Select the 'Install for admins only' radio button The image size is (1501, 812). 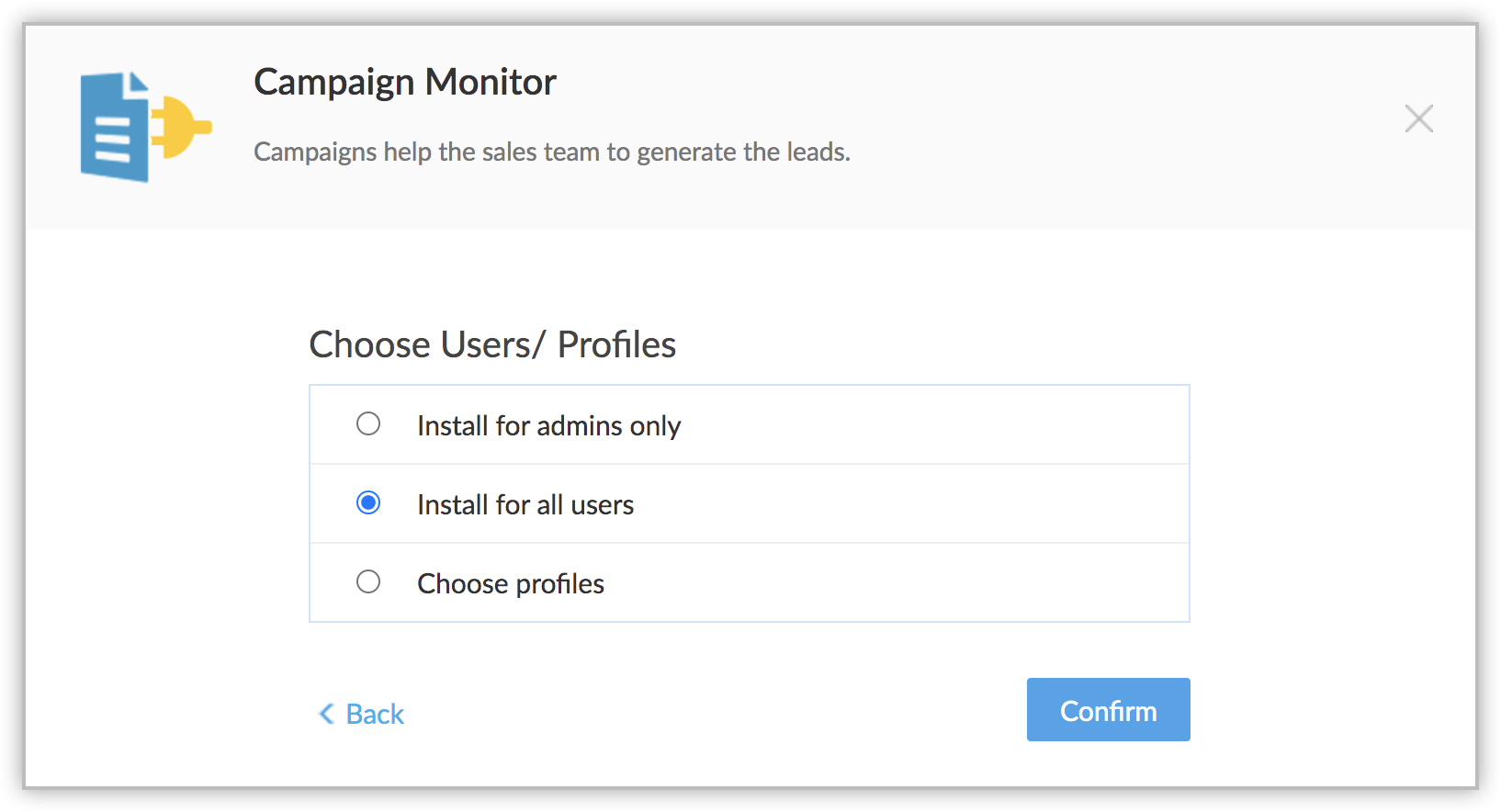[368, 423]
